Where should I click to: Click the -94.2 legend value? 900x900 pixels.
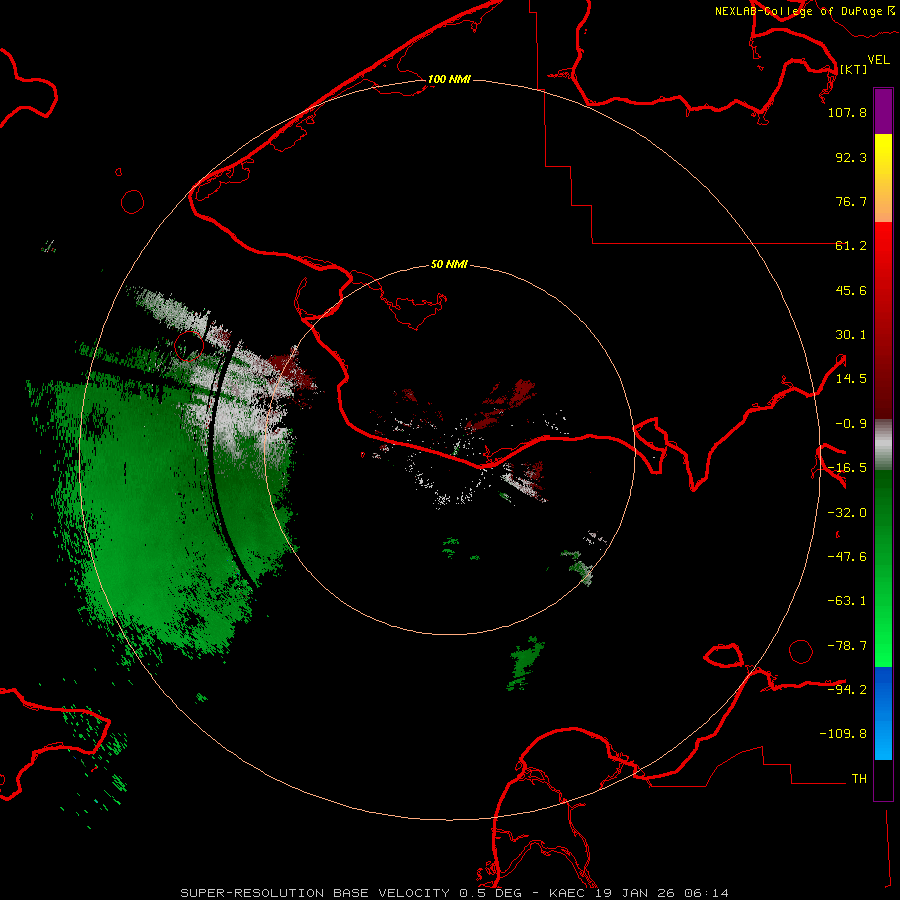tap(847, 689)
